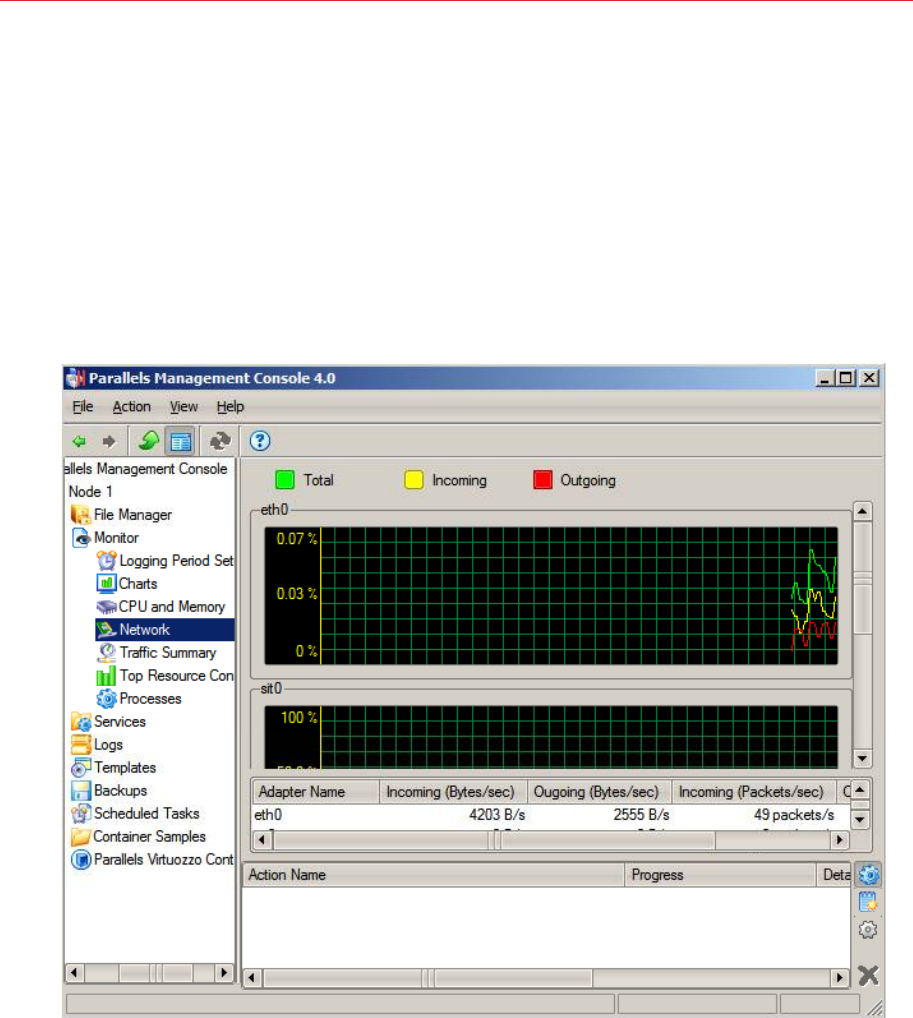Click the green refresh arrow toolbar icon
Image resolution: width=913 pixels, height=1018 pixels.
149,441
